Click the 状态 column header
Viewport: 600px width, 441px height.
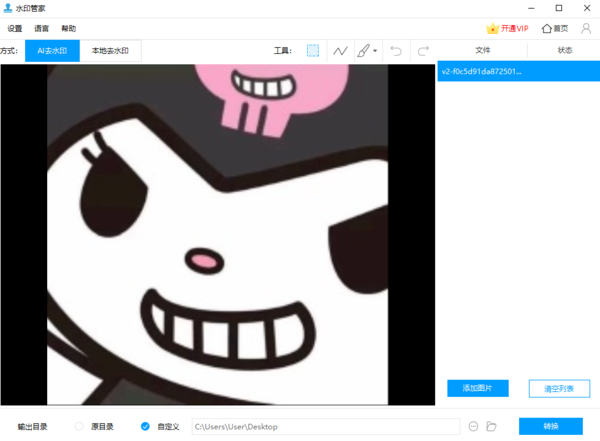564,50
